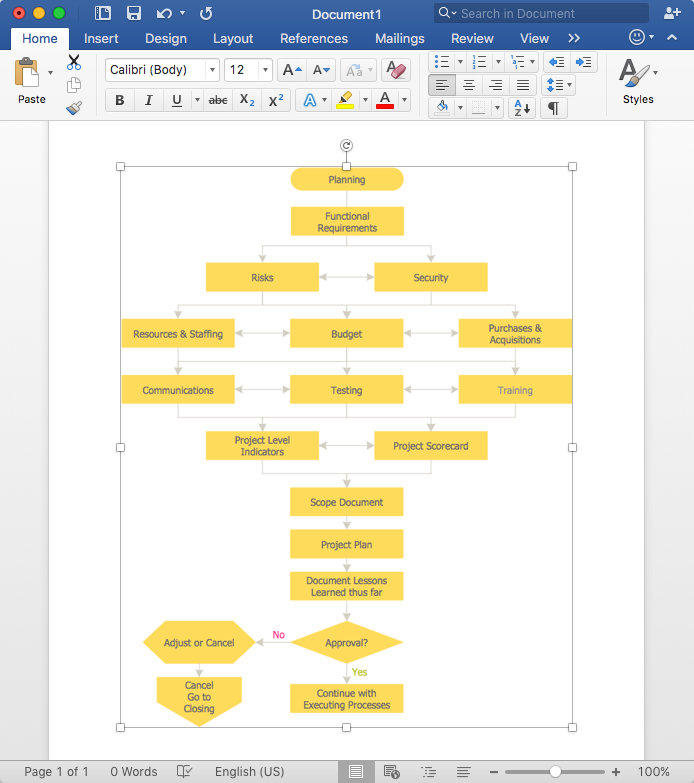Toggle align text right
The image size is (694, 783).
(496, 85)
